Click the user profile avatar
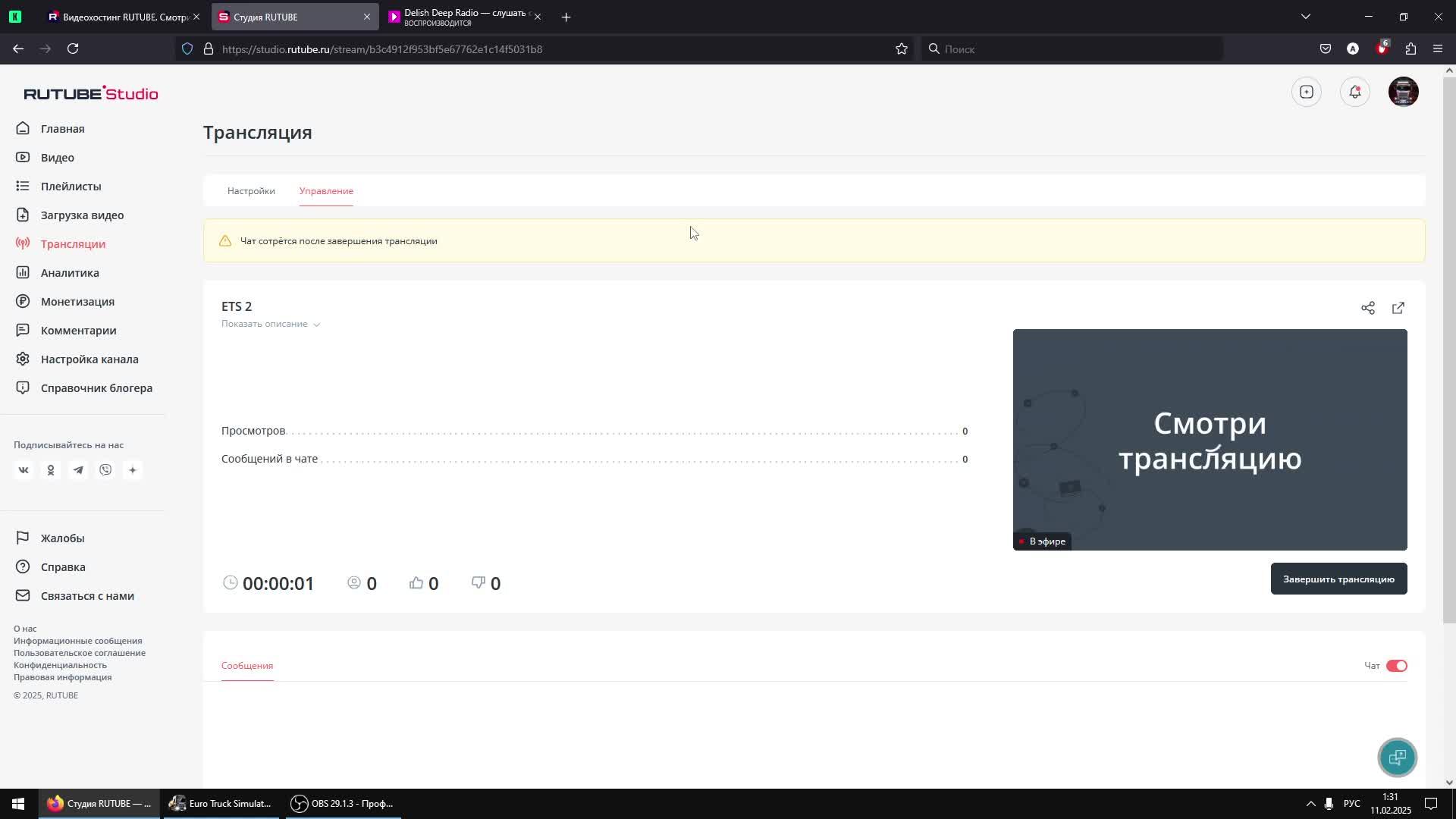 [x=1403, y=92]
